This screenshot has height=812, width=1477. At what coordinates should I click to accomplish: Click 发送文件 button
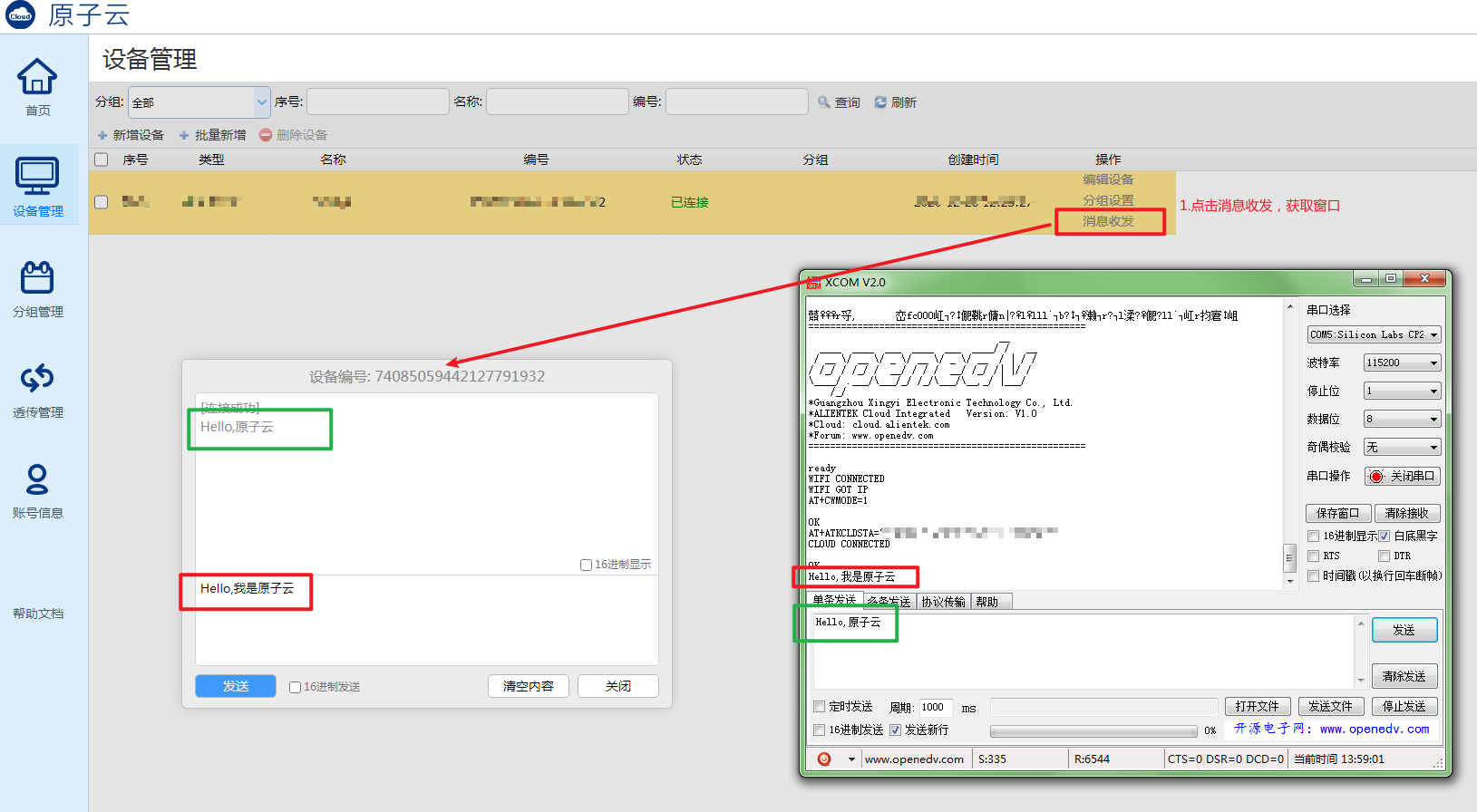[x=1331, y=707]
